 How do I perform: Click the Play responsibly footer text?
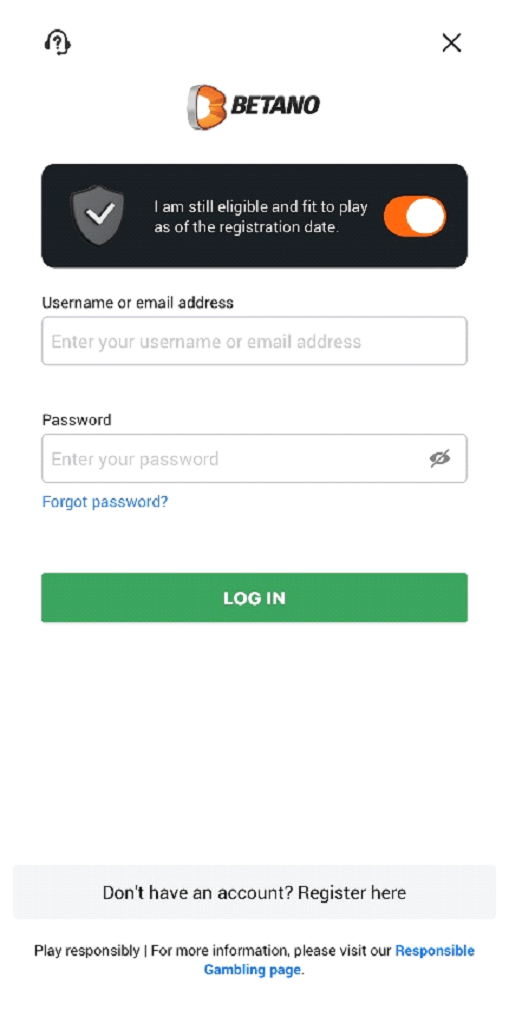click(x=87, y=951)
